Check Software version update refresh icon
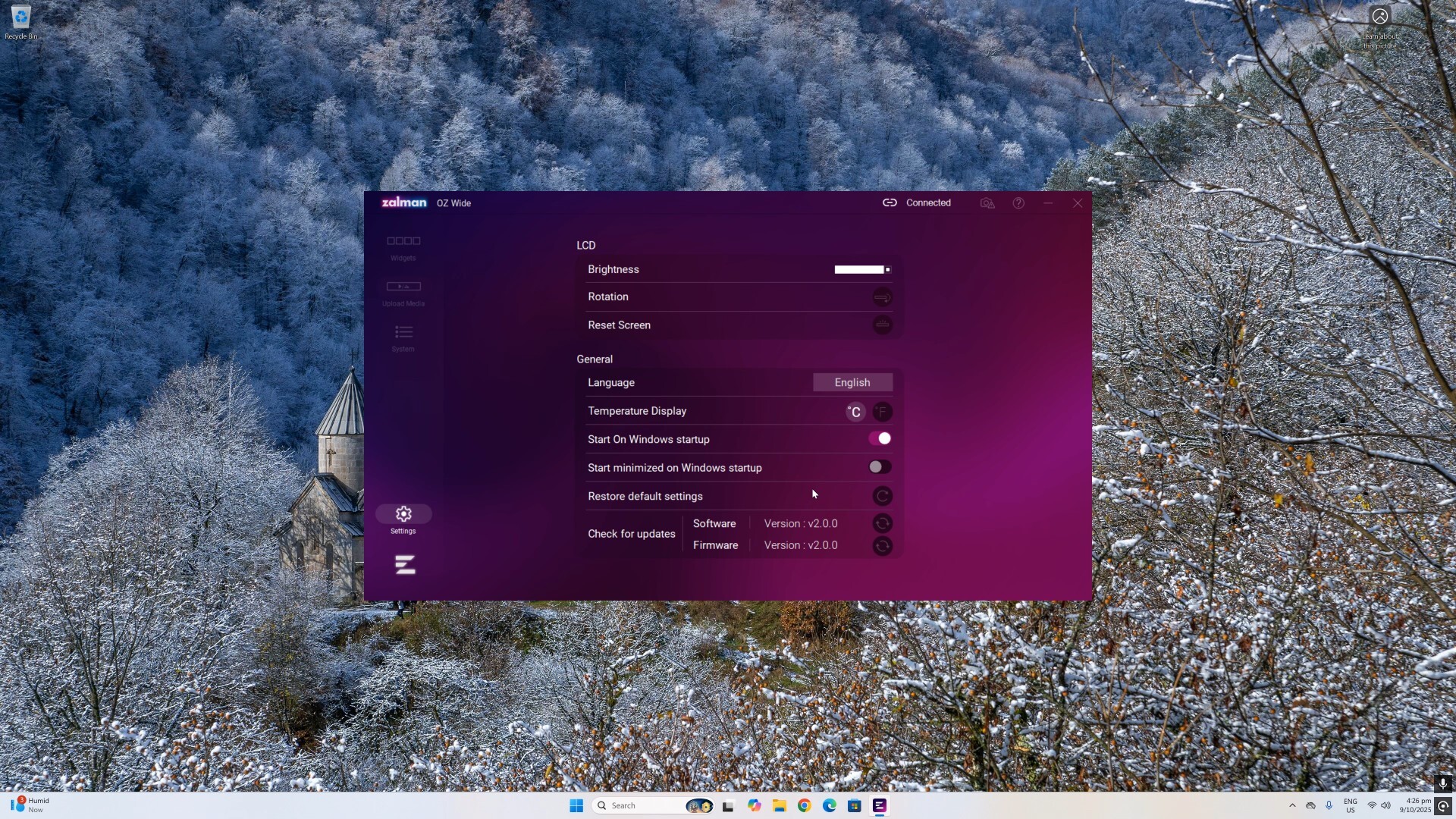 [x=882, y=524]
